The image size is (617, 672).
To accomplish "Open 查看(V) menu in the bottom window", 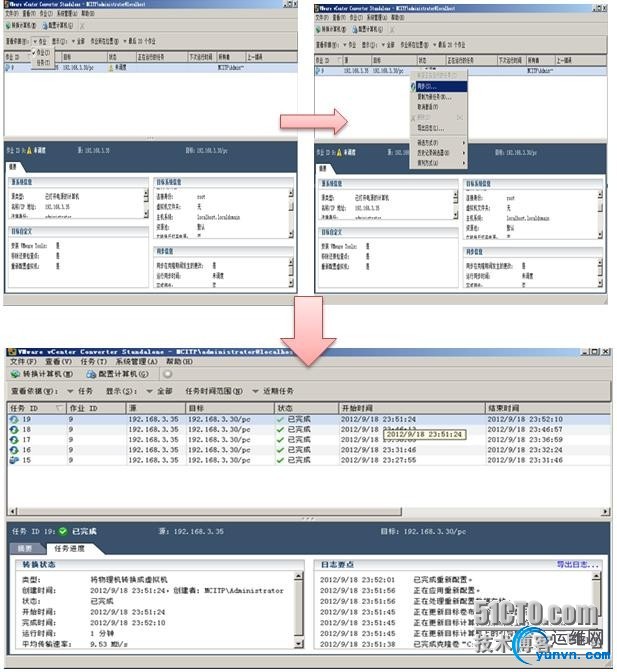I will tap(58, 362).
